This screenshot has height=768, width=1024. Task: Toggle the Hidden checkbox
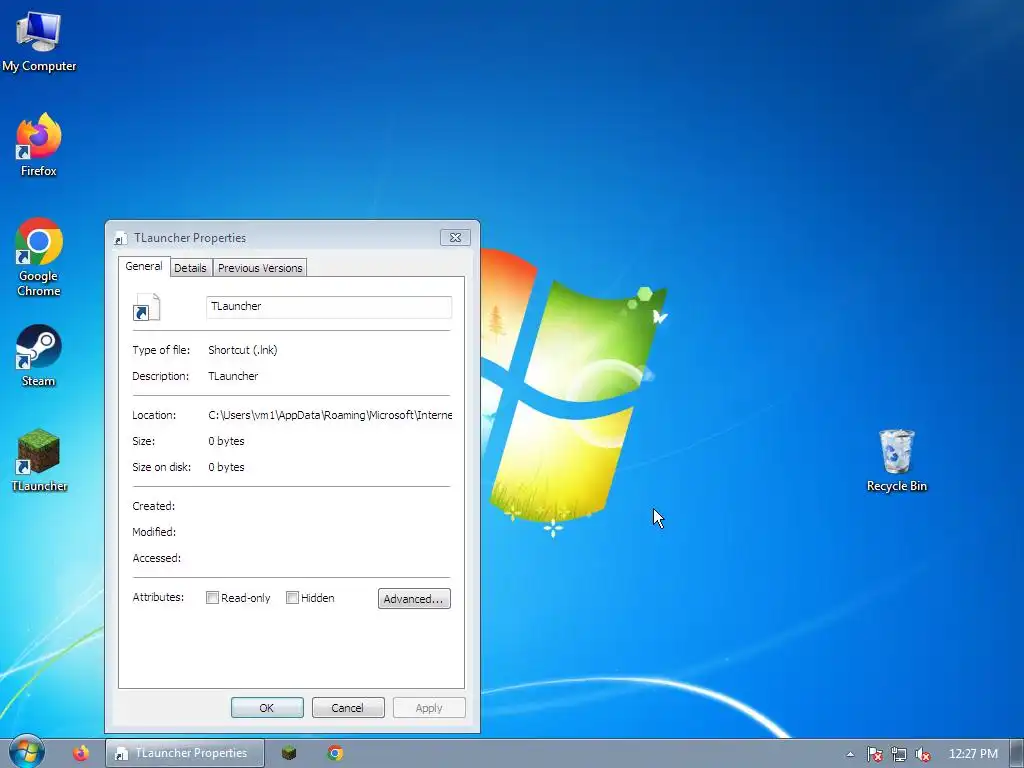(293, 598)
